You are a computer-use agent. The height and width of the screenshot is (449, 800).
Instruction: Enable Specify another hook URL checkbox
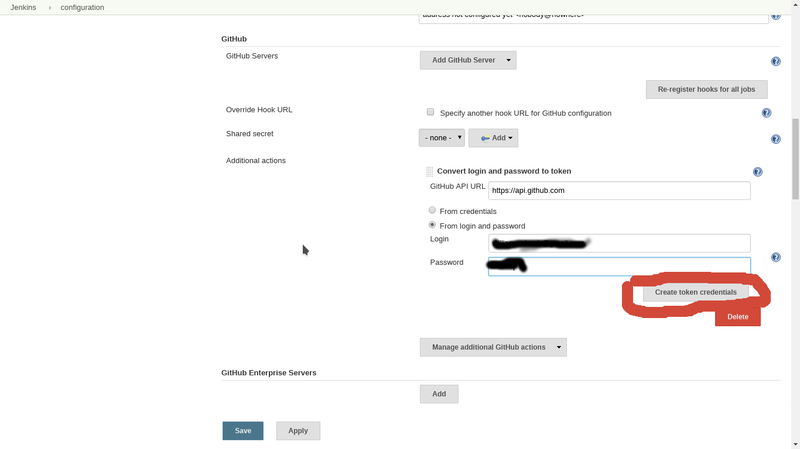(431, 112)
